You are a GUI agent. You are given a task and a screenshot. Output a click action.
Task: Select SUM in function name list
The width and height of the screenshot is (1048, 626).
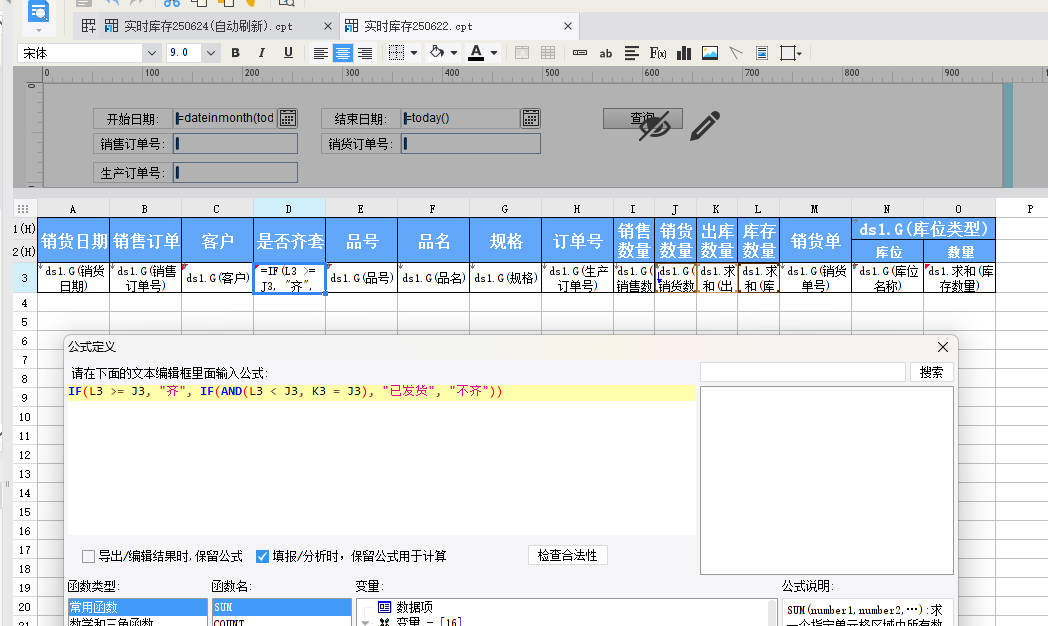point(281,607)
